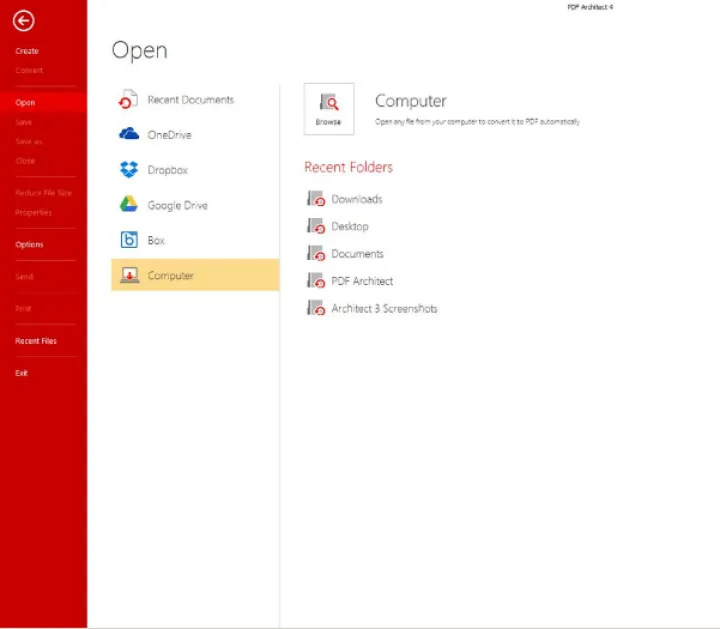Go to Recent Files in sidebar
Viewport: 720px width, 629px height.
(x=35, y=341)
